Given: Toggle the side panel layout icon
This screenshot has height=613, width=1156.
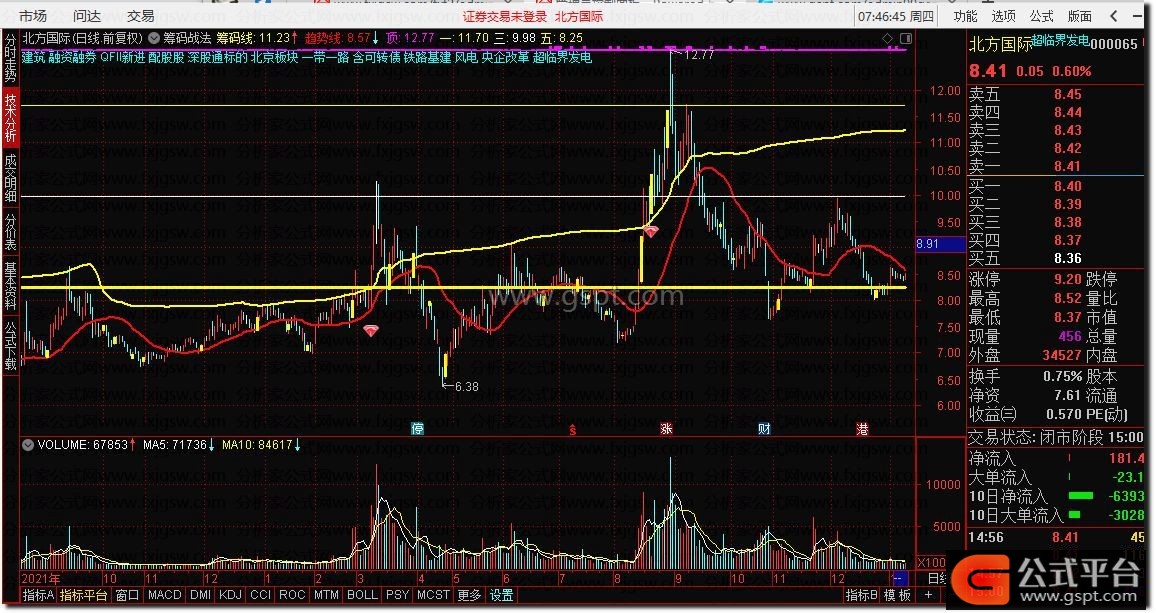Looking at the screenshot, I should click(x=906, y=38).
